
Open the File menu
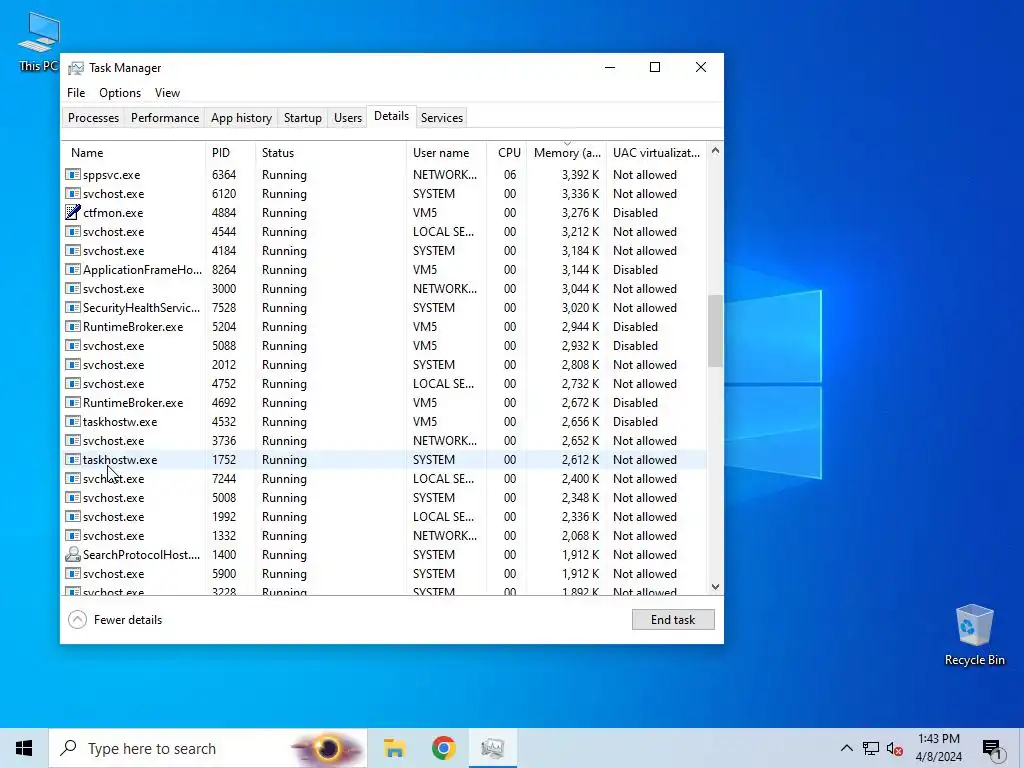tap(76, 93)
